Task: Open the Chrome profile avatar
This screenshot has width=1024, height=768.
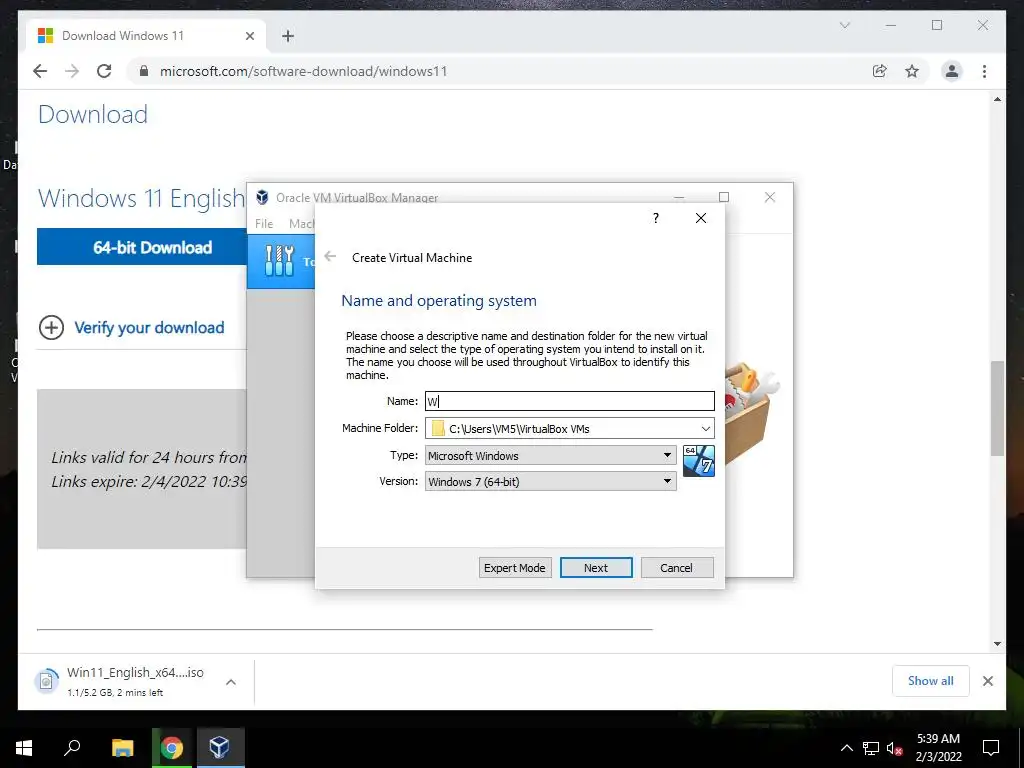Action: [x=952, y=71]
